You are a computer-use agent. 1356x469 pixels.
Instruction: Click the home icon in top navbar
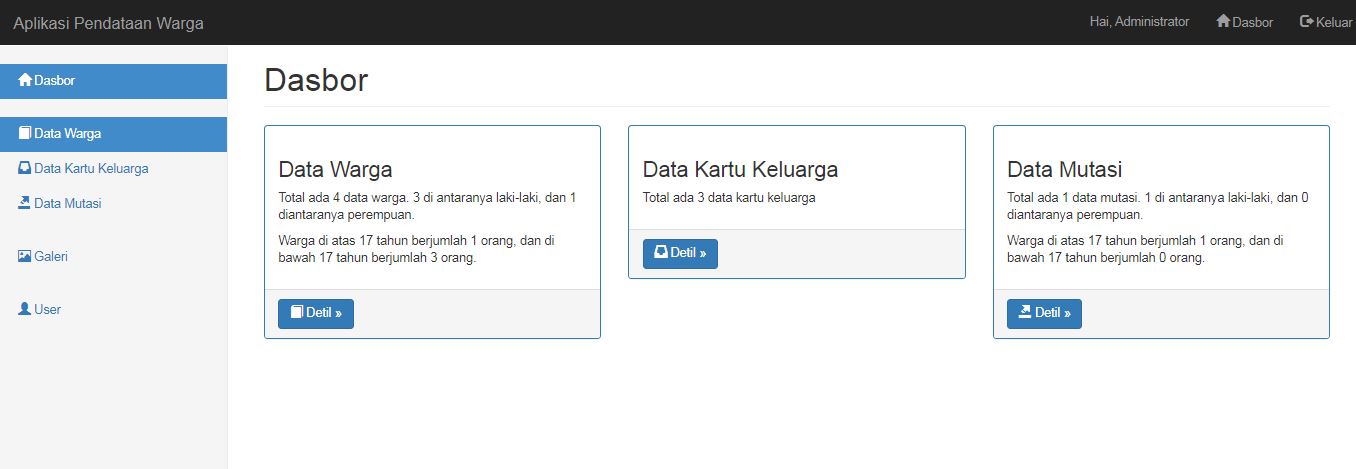(x=1223, y=21)
